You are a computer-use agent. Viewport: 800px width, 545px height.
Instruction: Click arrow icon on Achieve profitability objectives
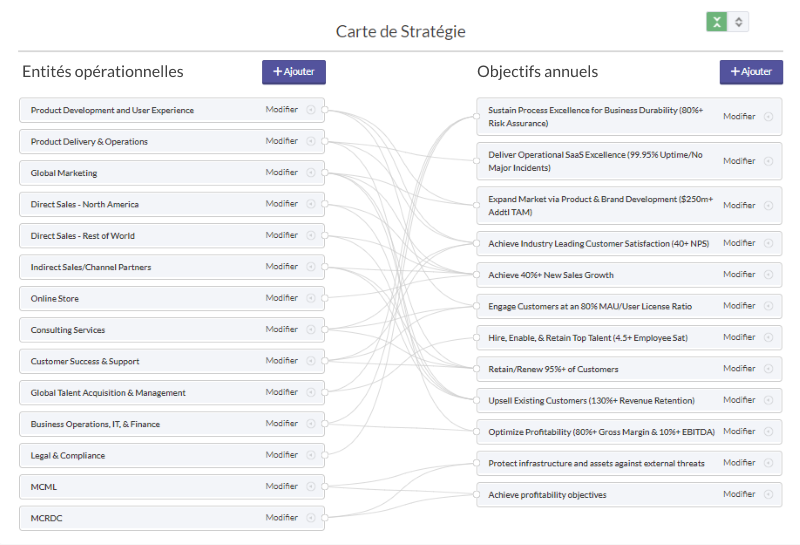click(x=768, y=494)
